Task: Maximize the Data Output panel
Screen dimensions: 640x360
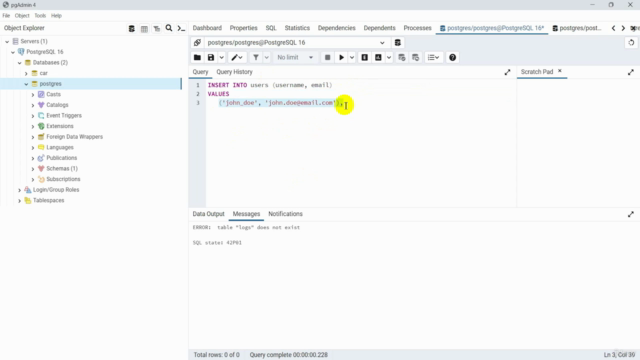Action: [631, 214]
